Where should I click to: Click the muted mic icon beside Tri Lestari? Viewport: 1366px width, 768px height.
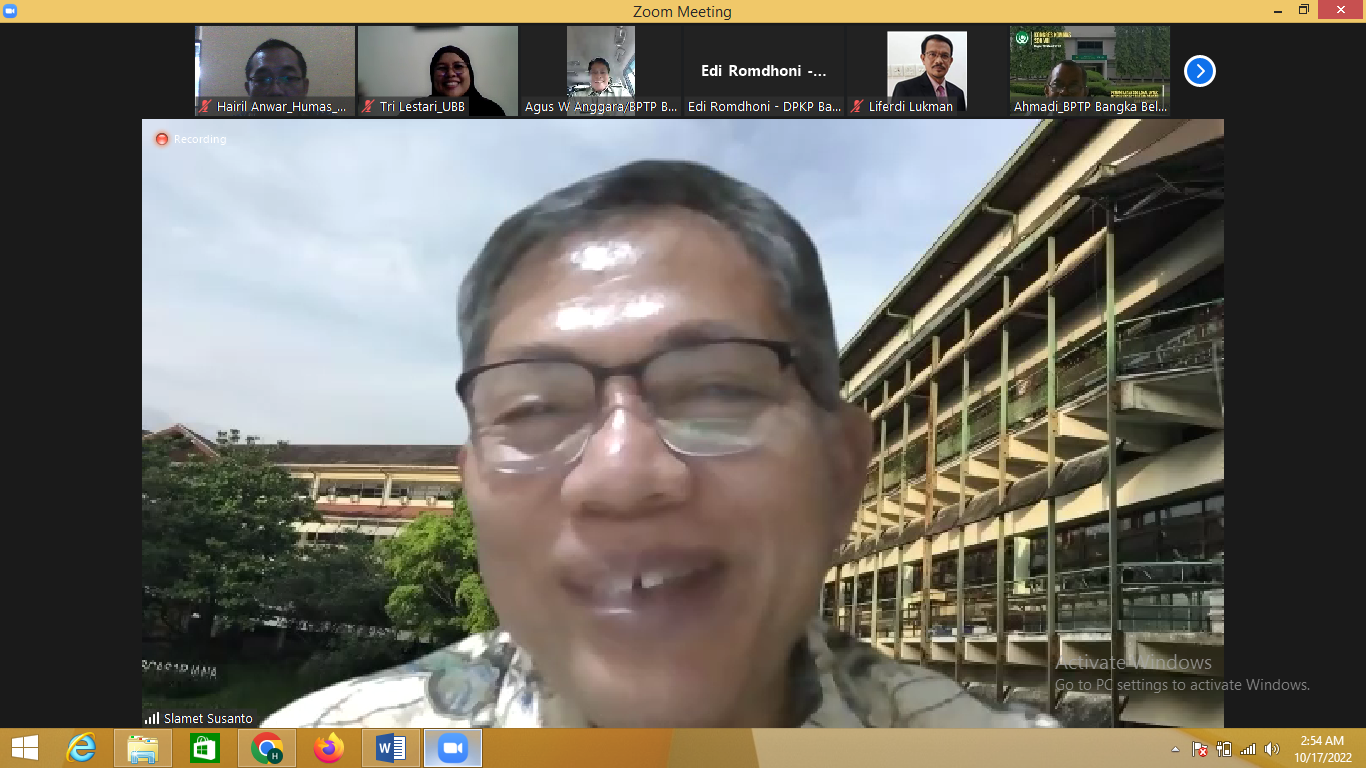[368, 106]
